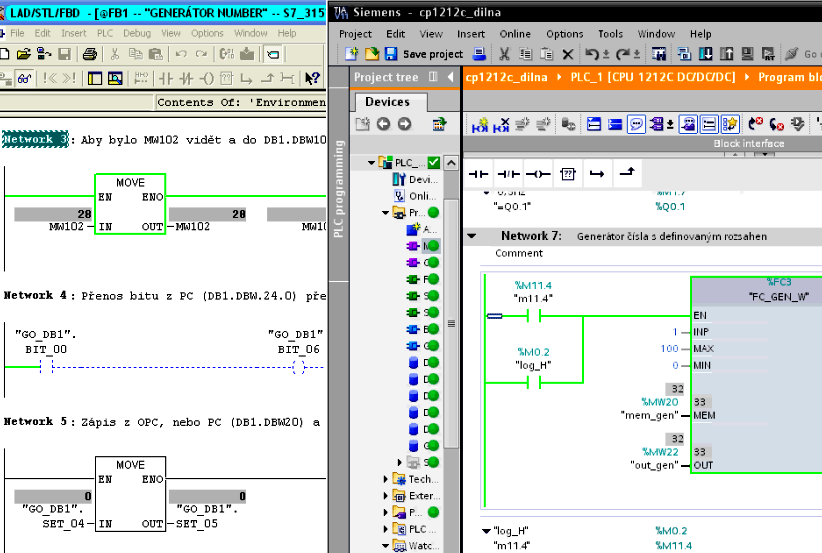
Task: Click Delete network icon in block editor
Action: coord(501,124)
